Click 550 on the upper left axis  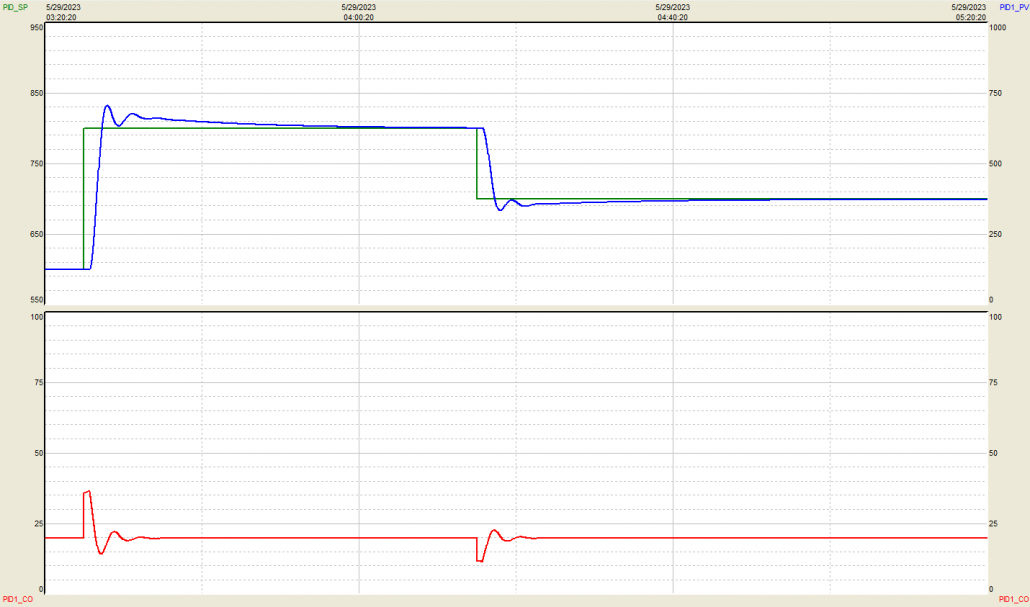(36, 299)
